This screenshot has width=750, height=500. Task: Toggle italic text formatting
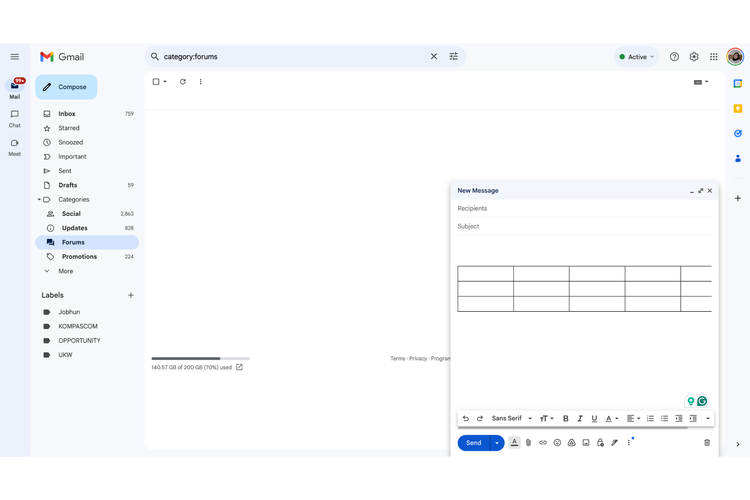pyautogui.click(x=580, y=419)
